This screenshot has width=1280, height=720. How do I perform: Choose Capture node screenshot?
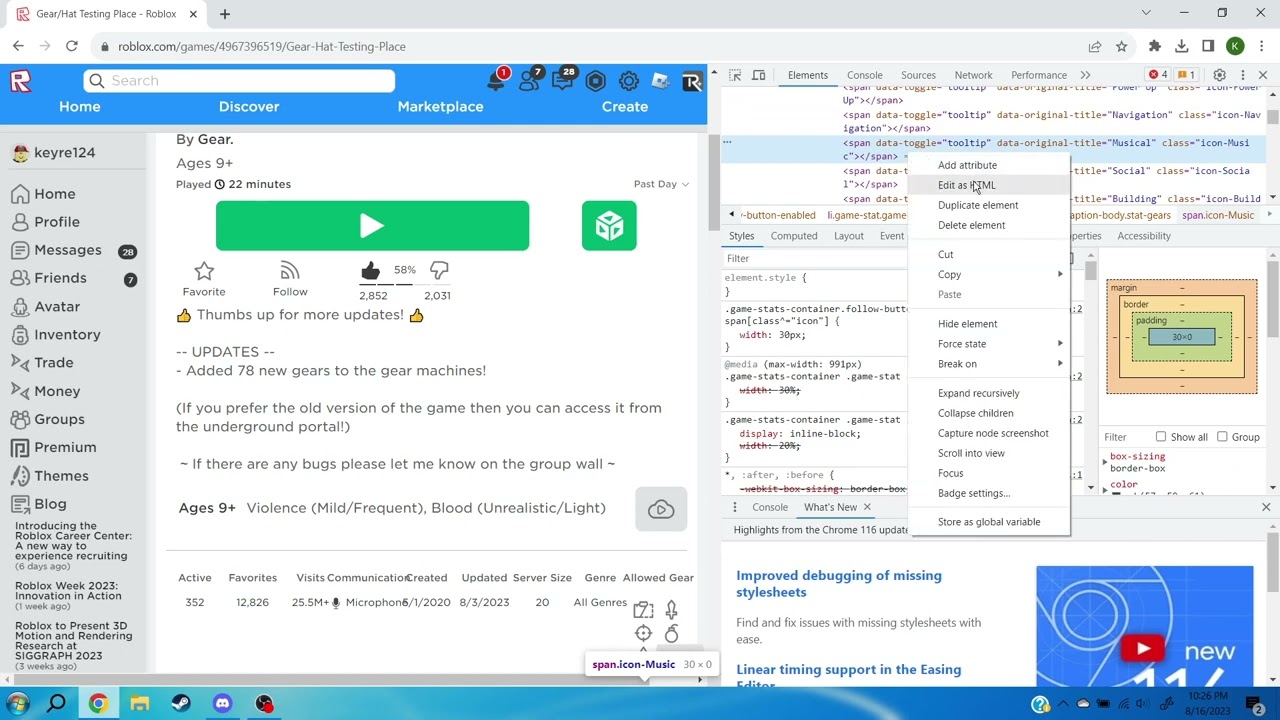tap(990, 433)
